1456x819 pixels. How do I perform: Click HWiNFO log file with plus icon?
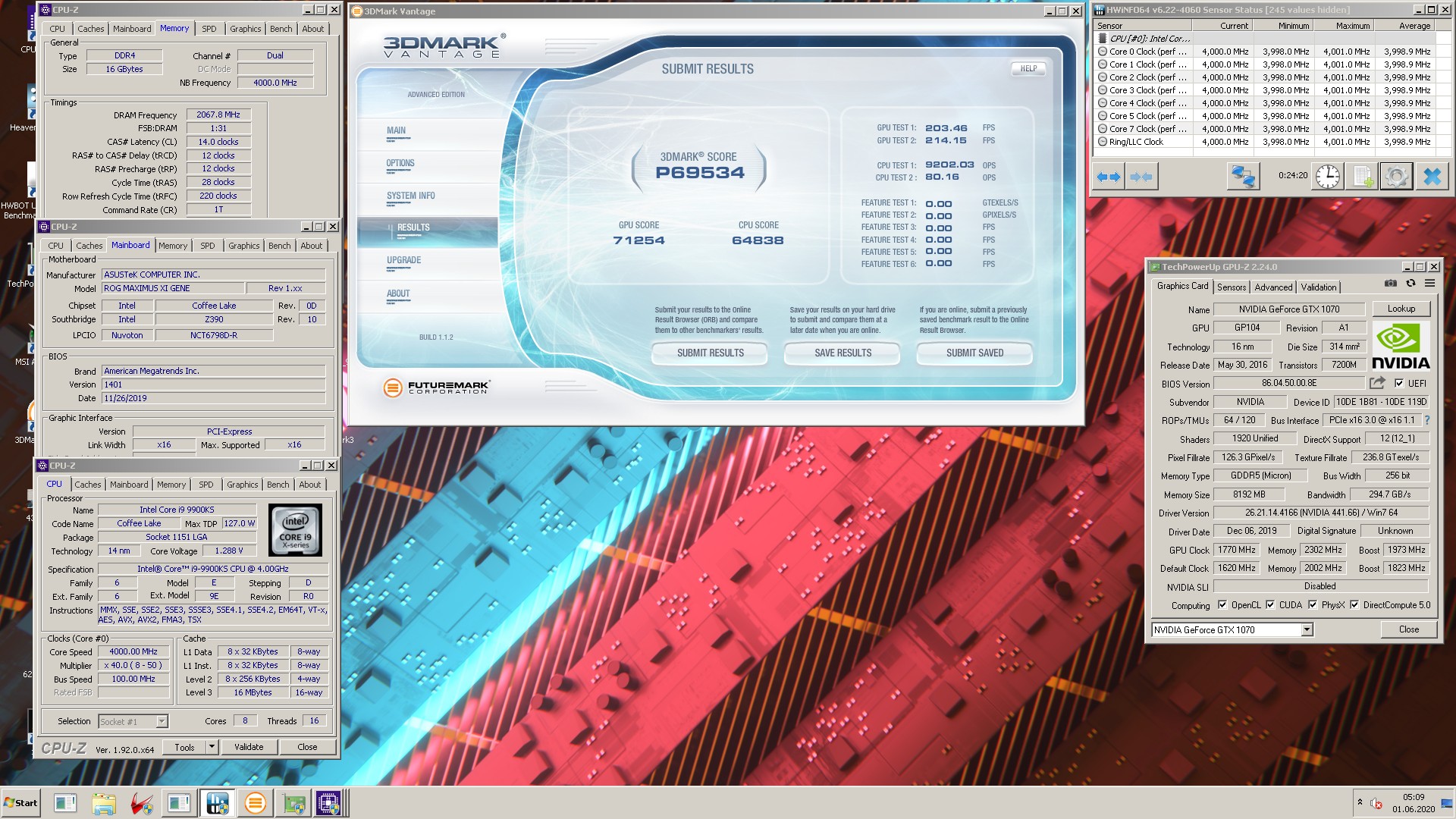[1362, 177]
